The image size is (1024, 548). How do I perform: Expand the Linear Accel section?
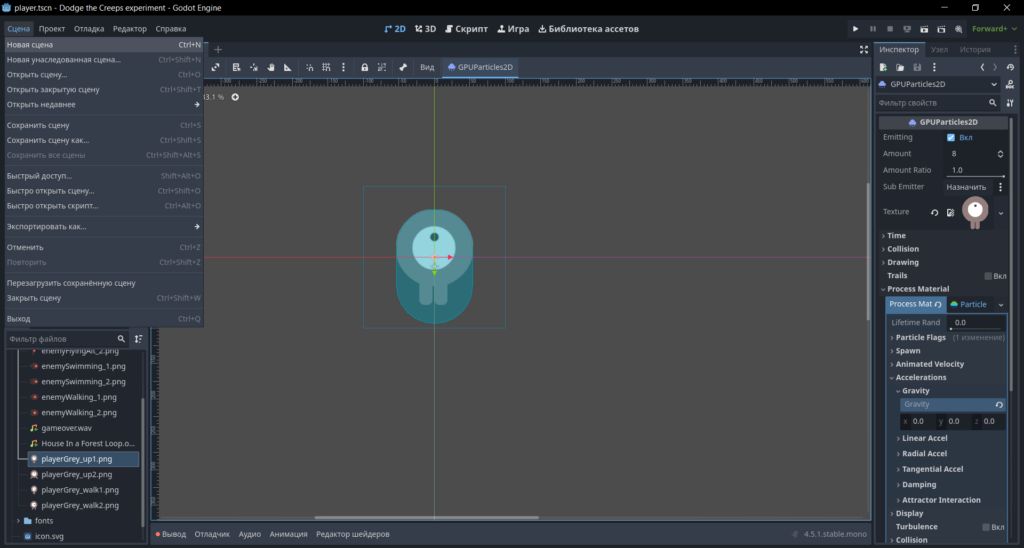pos(924,438)
